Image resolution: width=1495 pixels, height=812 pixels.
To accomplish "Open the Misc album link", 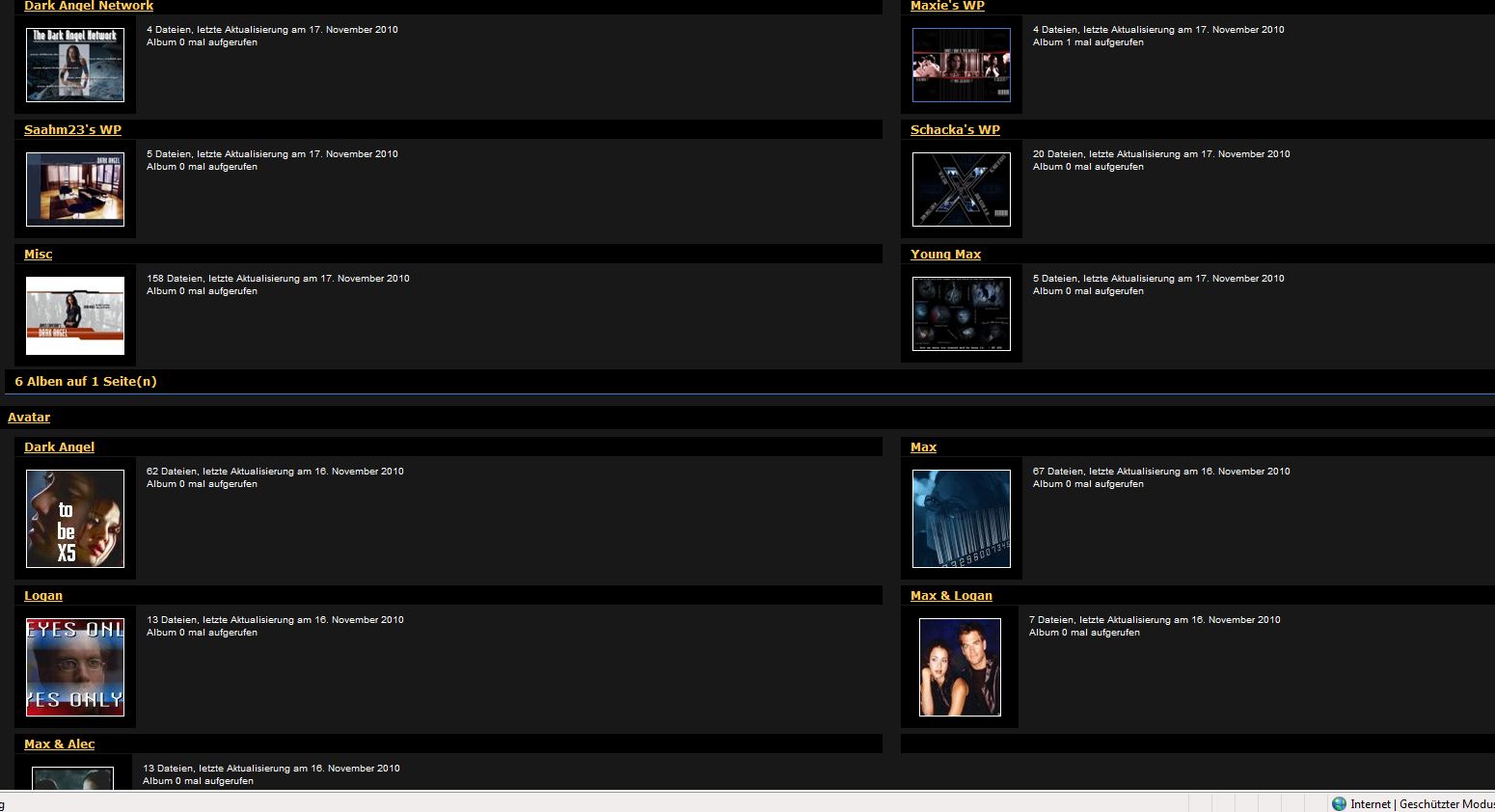I will tap(39, 255).
